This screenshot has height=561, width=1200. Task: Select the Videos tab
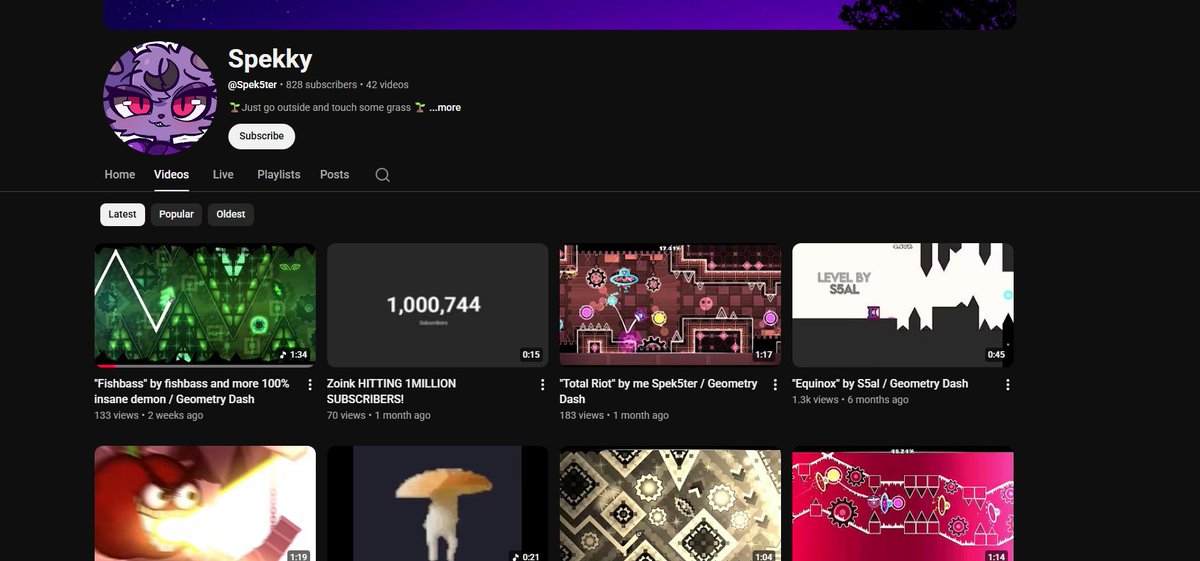pos(171,175)
